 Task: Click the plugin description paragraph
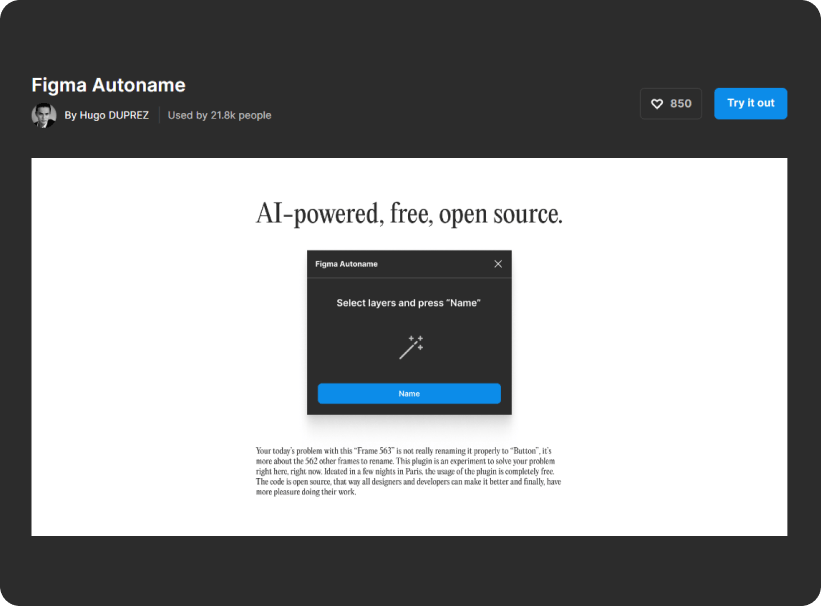click(x=408, y=471)
